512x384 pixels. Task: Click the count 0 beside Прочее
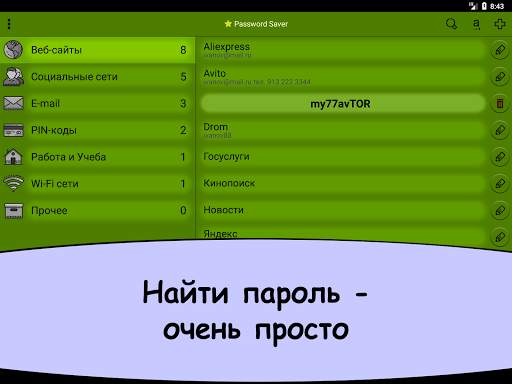coord(183,210)
